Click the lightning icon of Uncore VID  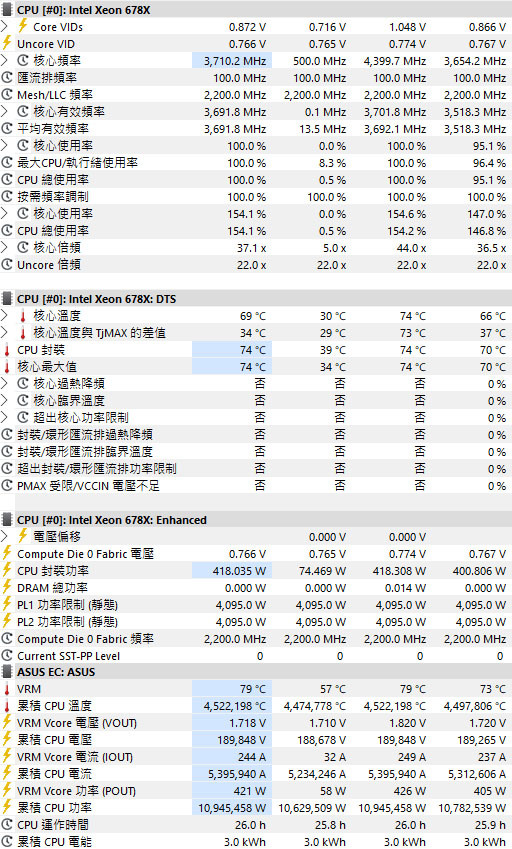(x=7, y=43)
